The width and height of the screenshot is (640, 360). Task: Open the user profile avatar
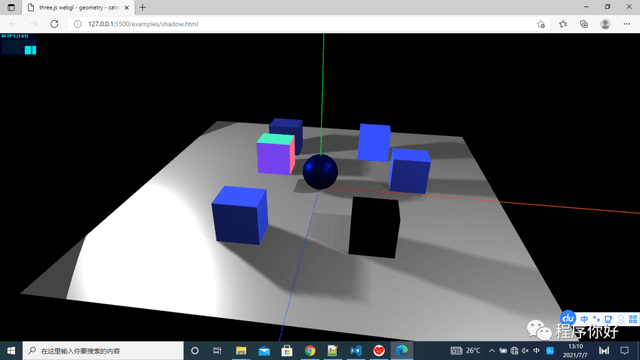click(x=605, y=24)
